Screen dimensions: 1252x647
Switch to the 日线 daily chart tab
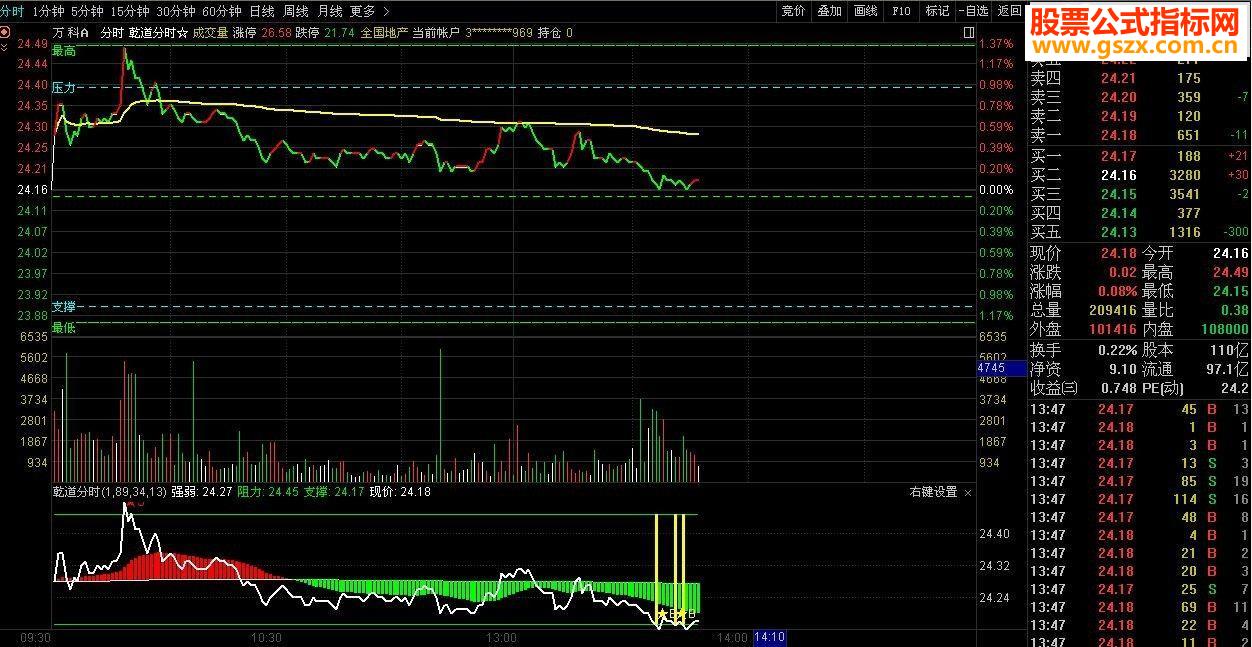pyautogui.click(x=262, y=11)
